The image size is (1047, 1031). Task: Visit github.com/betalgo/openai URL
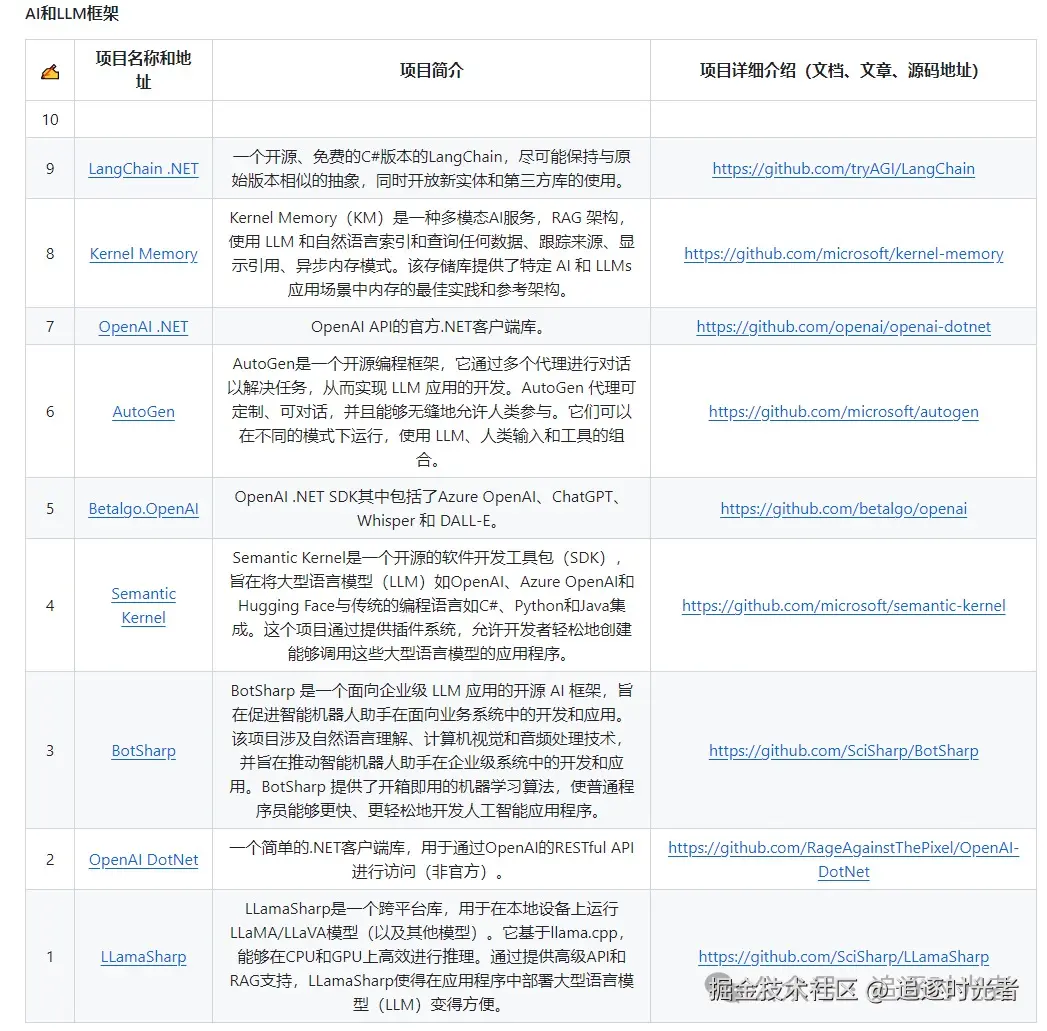843,509
